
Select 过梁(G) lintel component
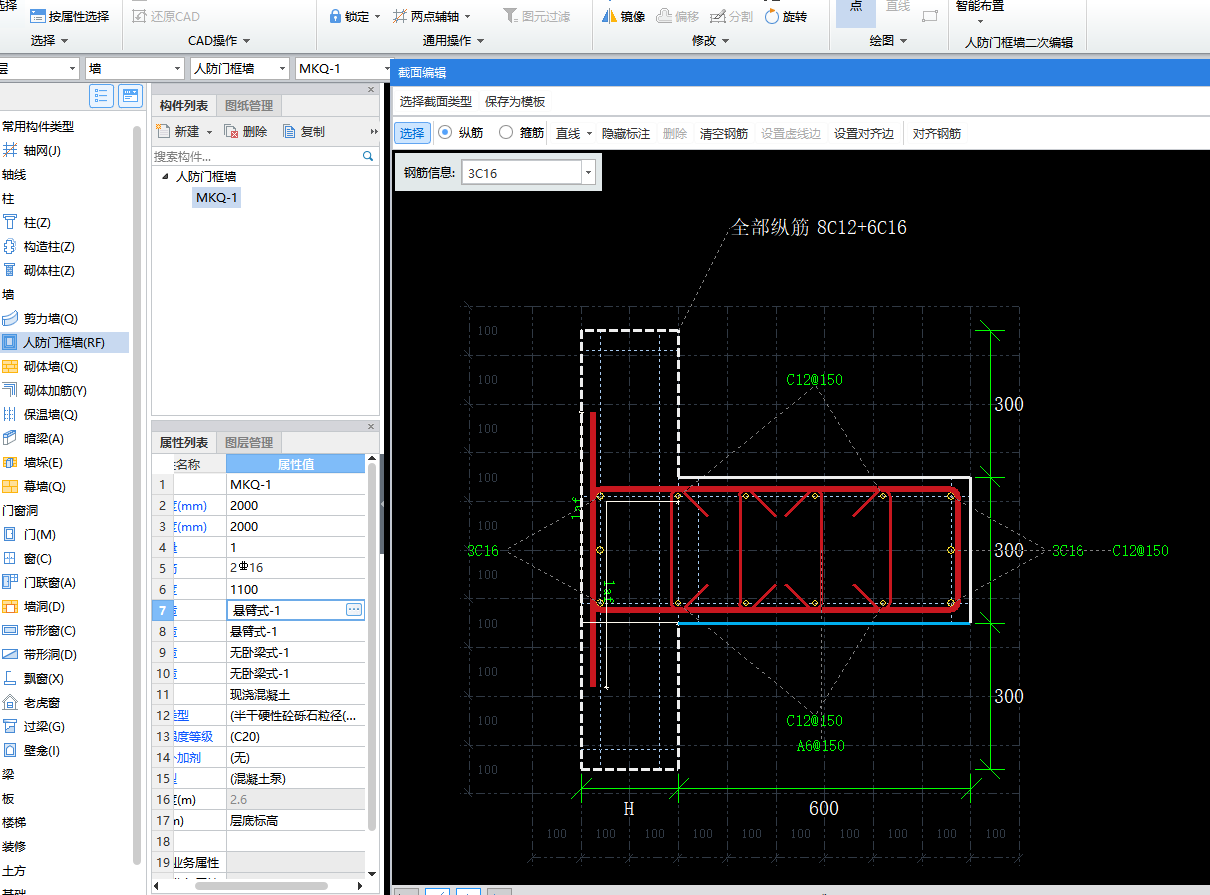click(x=33, y=726)
